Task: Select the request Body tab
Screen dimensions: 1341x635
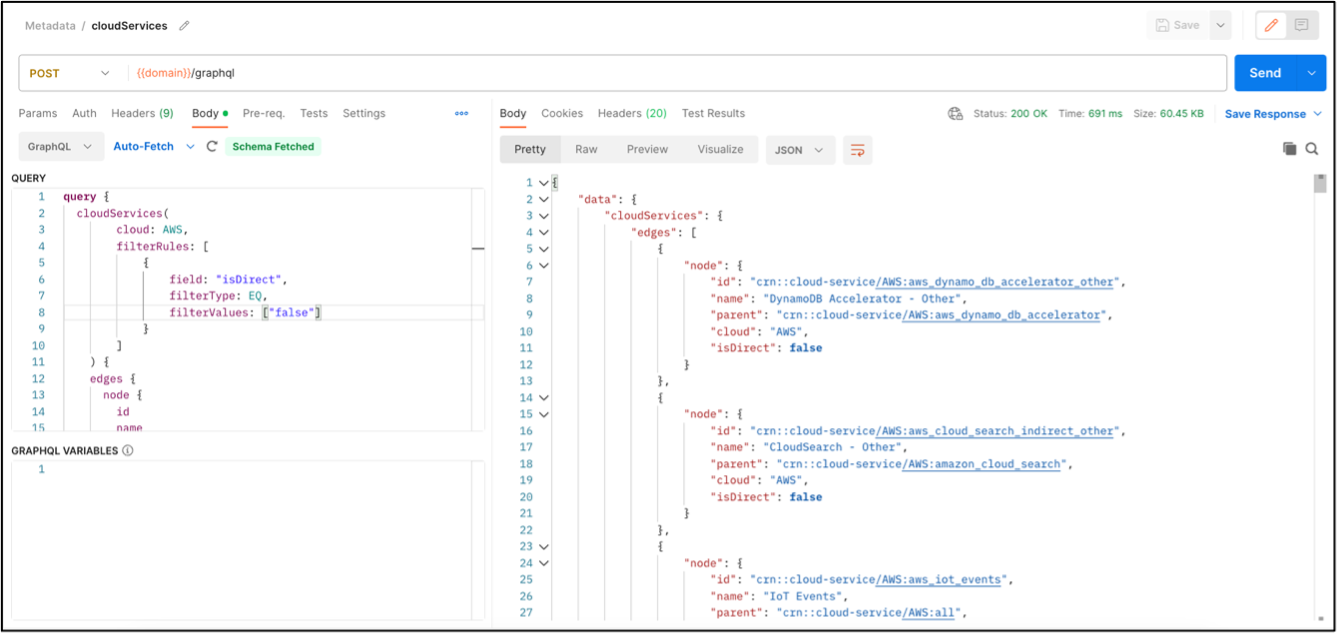Action: (209, 113)
